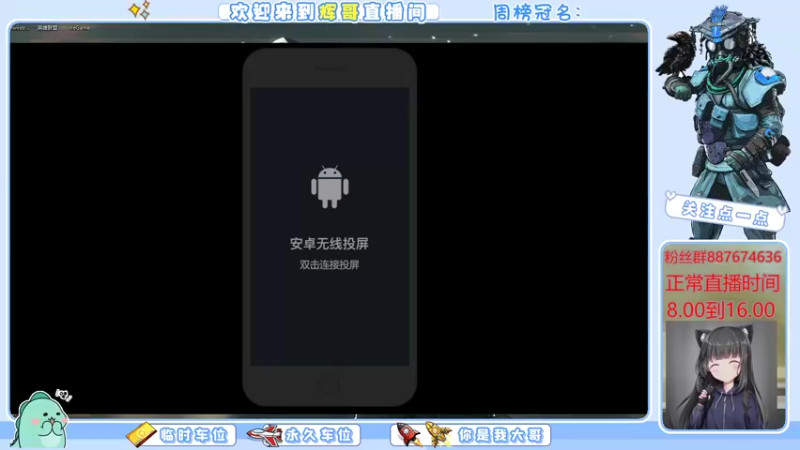Click the red airplane icon

click(265, 435)
